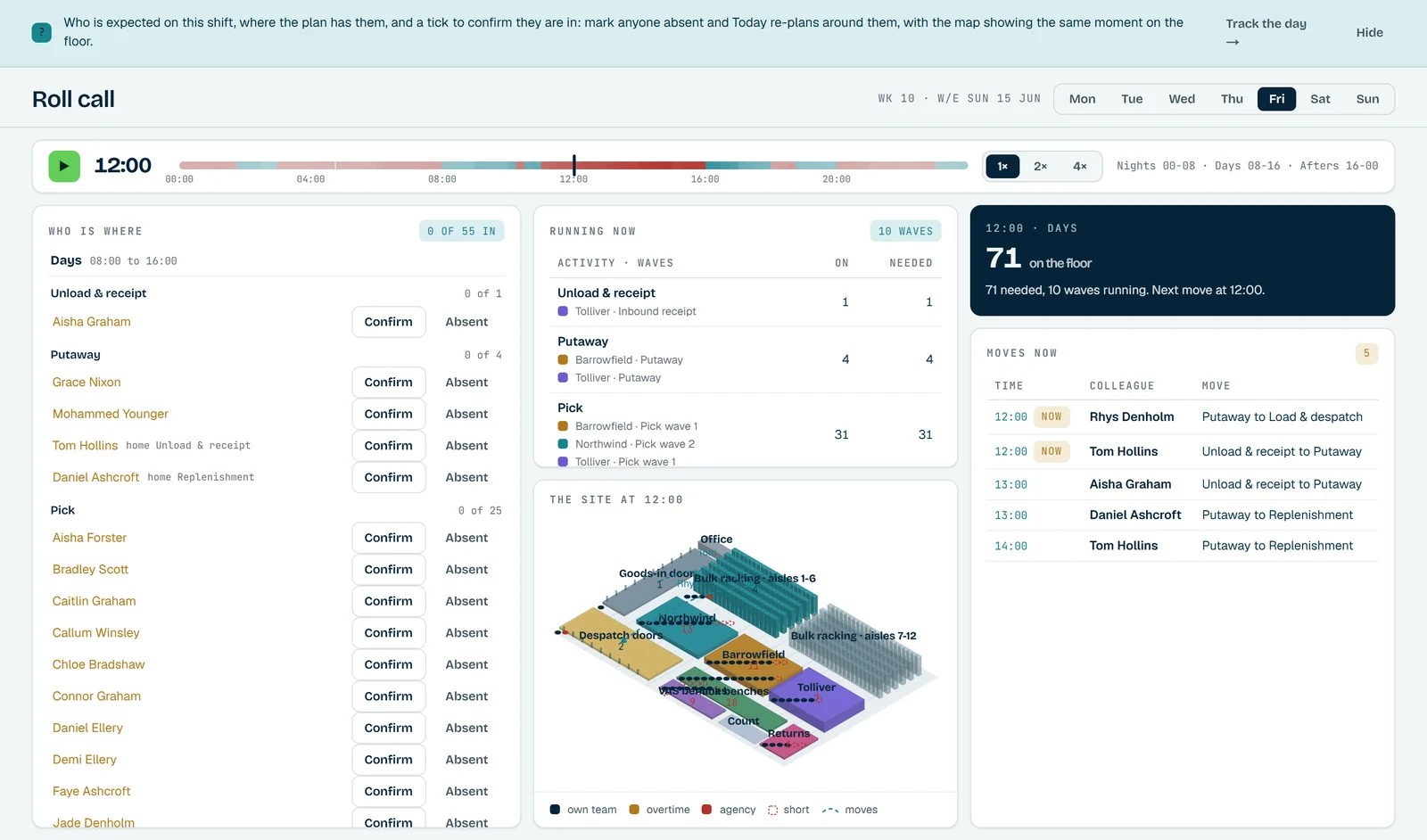Select the Sat day tab
This screenshot has height=840, width=1427.
pos(1320,99)
